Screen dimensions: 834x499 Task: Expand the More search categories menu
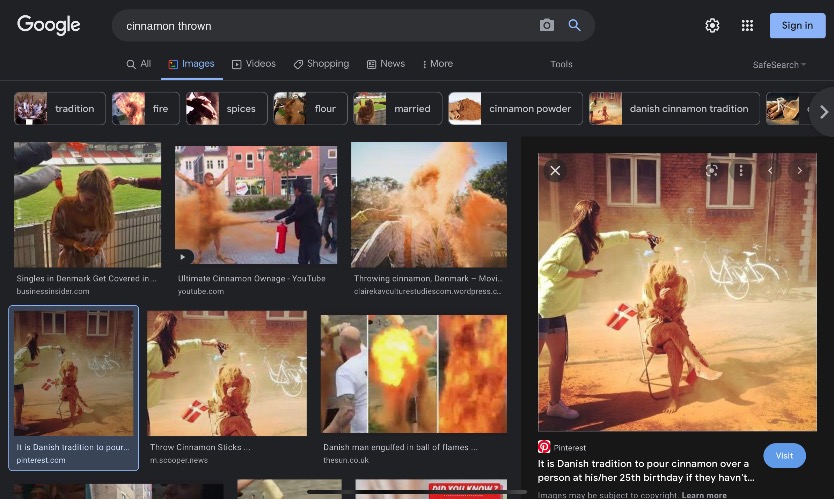coord(437,64)
